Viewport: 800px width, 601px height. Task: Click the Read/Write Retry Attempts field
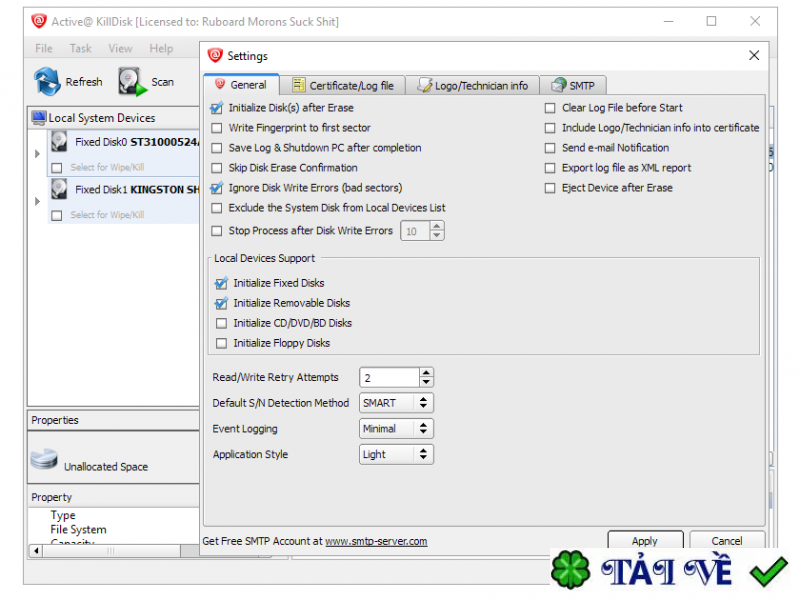click(x=388, y=378)
